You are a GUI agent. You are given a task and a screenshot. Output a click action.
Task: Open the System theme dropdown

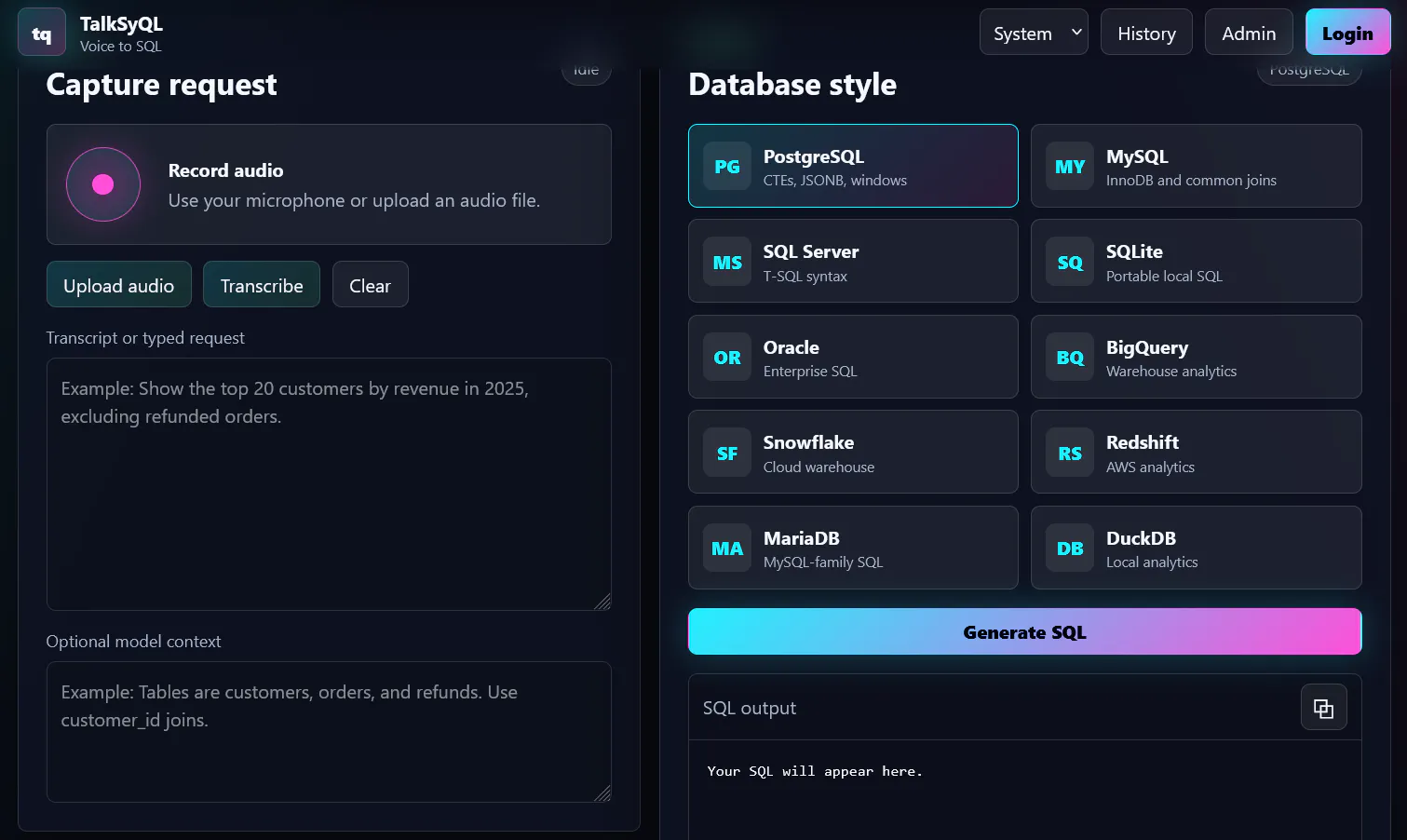(x=1034, y=33)
